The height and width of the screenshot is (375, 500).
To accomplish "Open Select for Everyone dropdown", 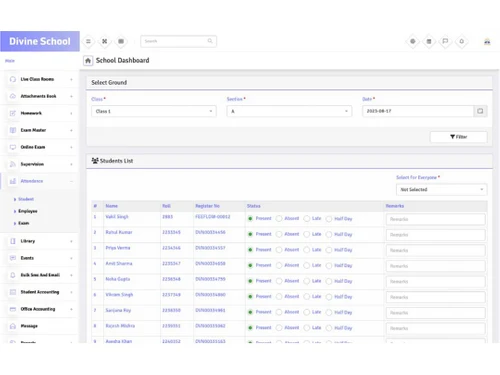I will [x=442, y=189].
